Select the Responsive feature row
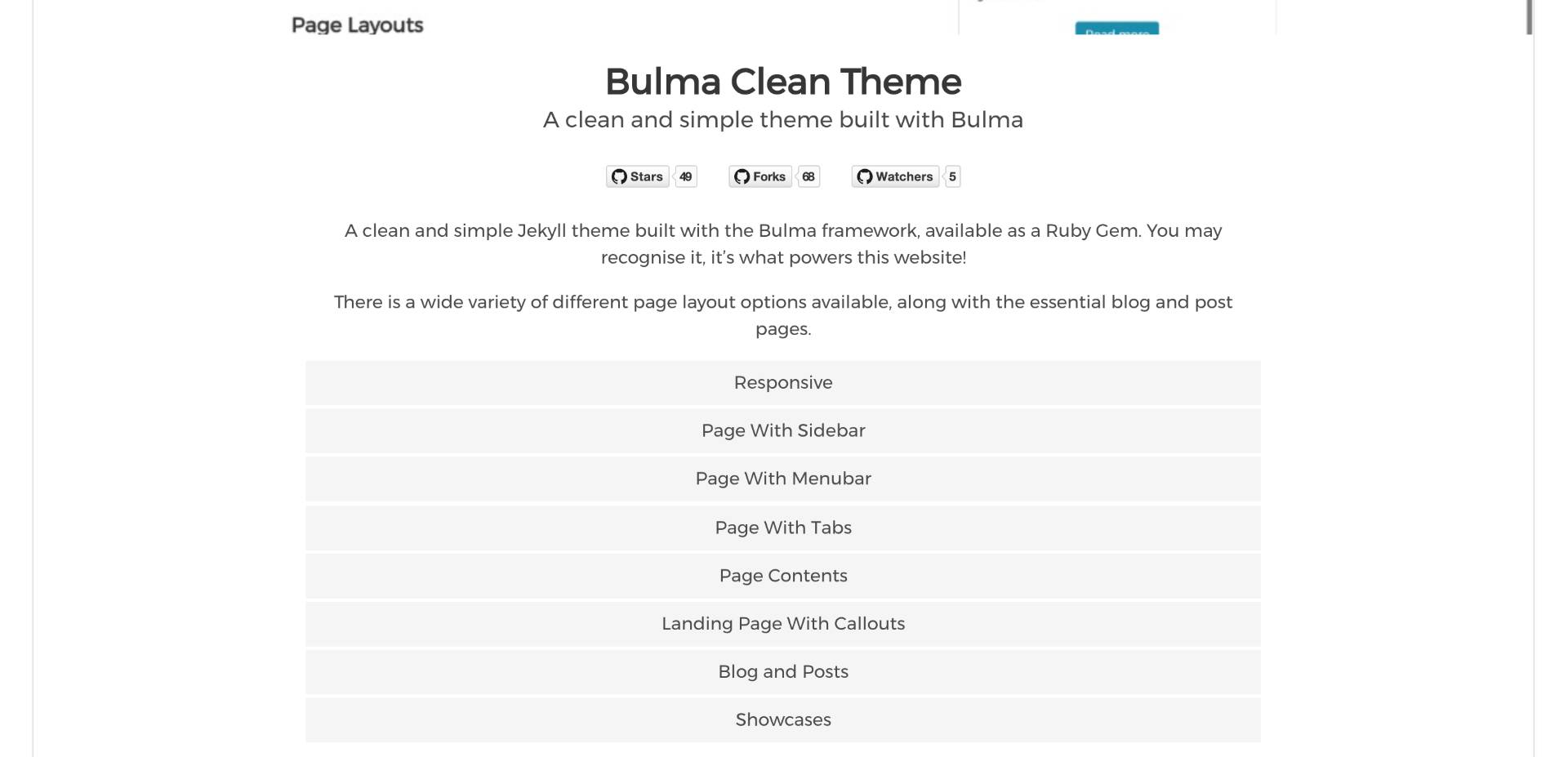The height and width of the screenshot is (757, 1568). point(783,383)
